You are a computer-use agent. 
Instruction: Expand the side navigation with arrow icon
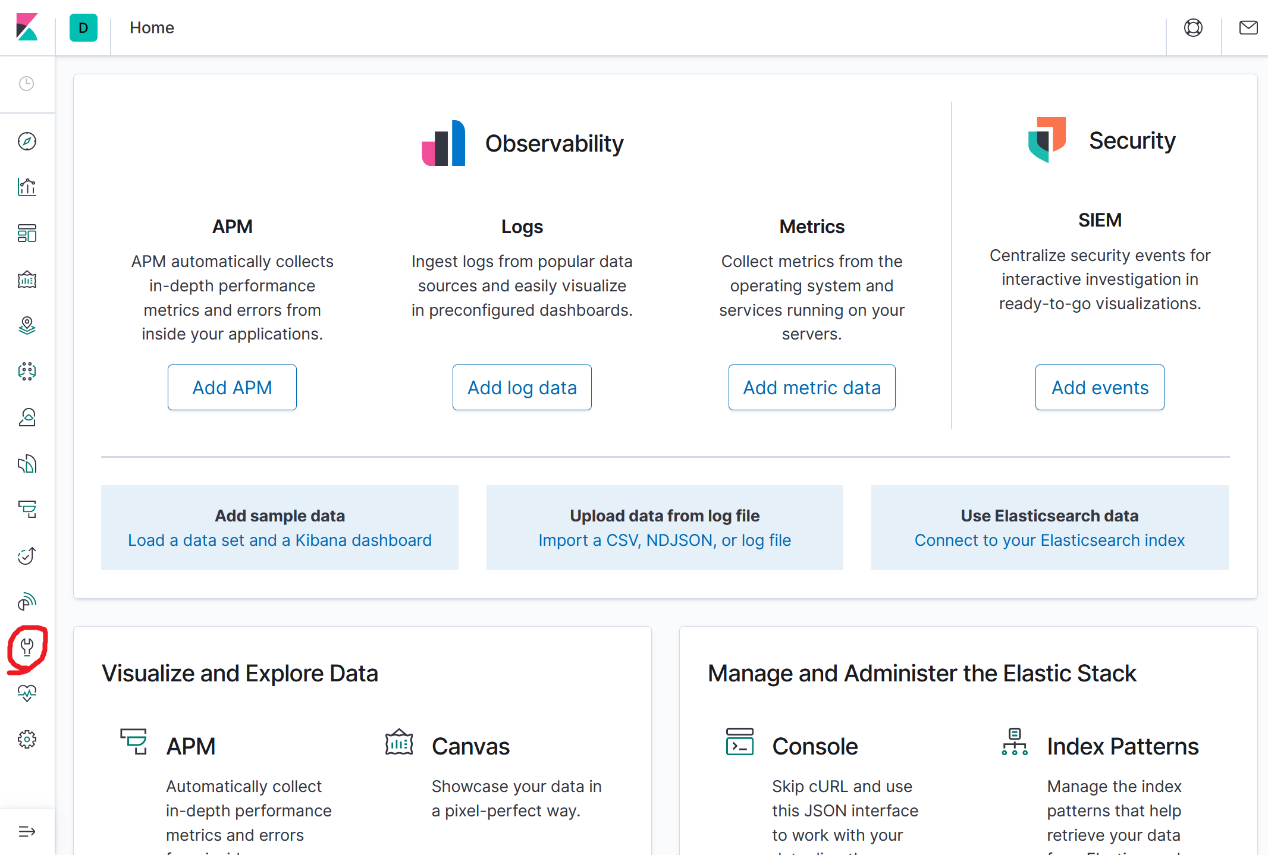(27, 832)
